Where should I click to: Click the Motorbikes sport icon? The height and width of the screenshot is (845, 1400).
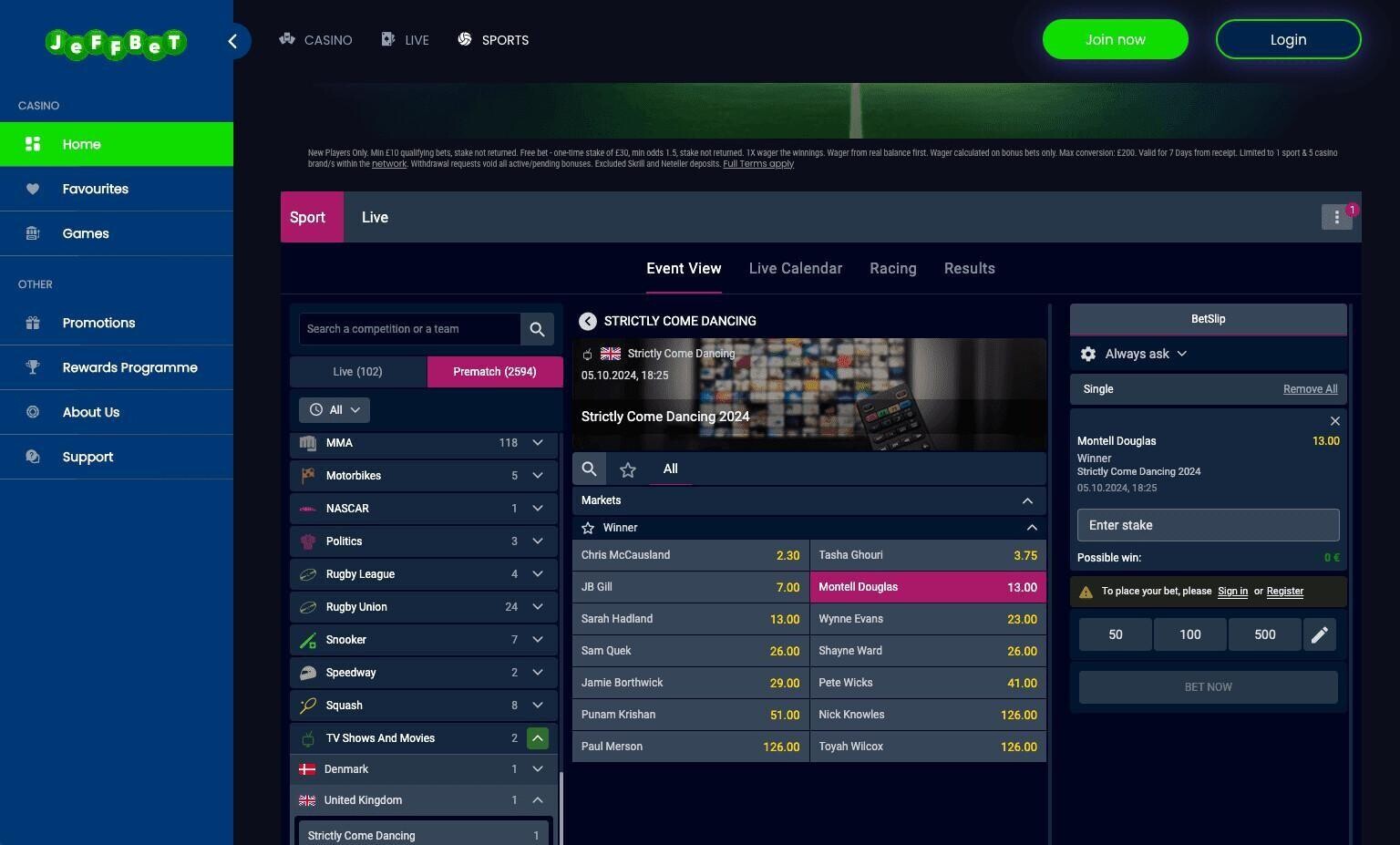308,476
